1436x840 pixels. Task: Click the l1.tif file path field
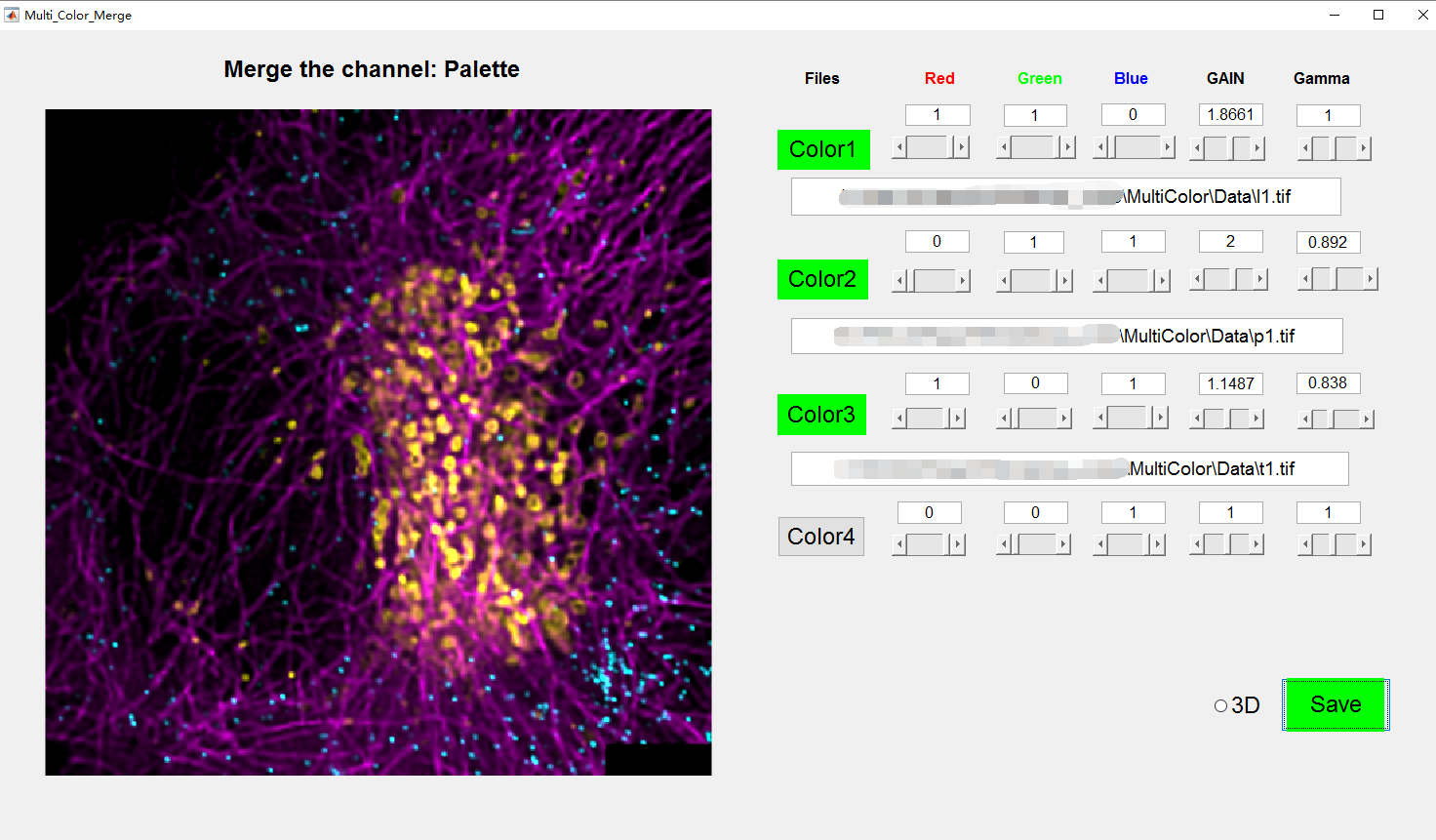point(1066,196)
